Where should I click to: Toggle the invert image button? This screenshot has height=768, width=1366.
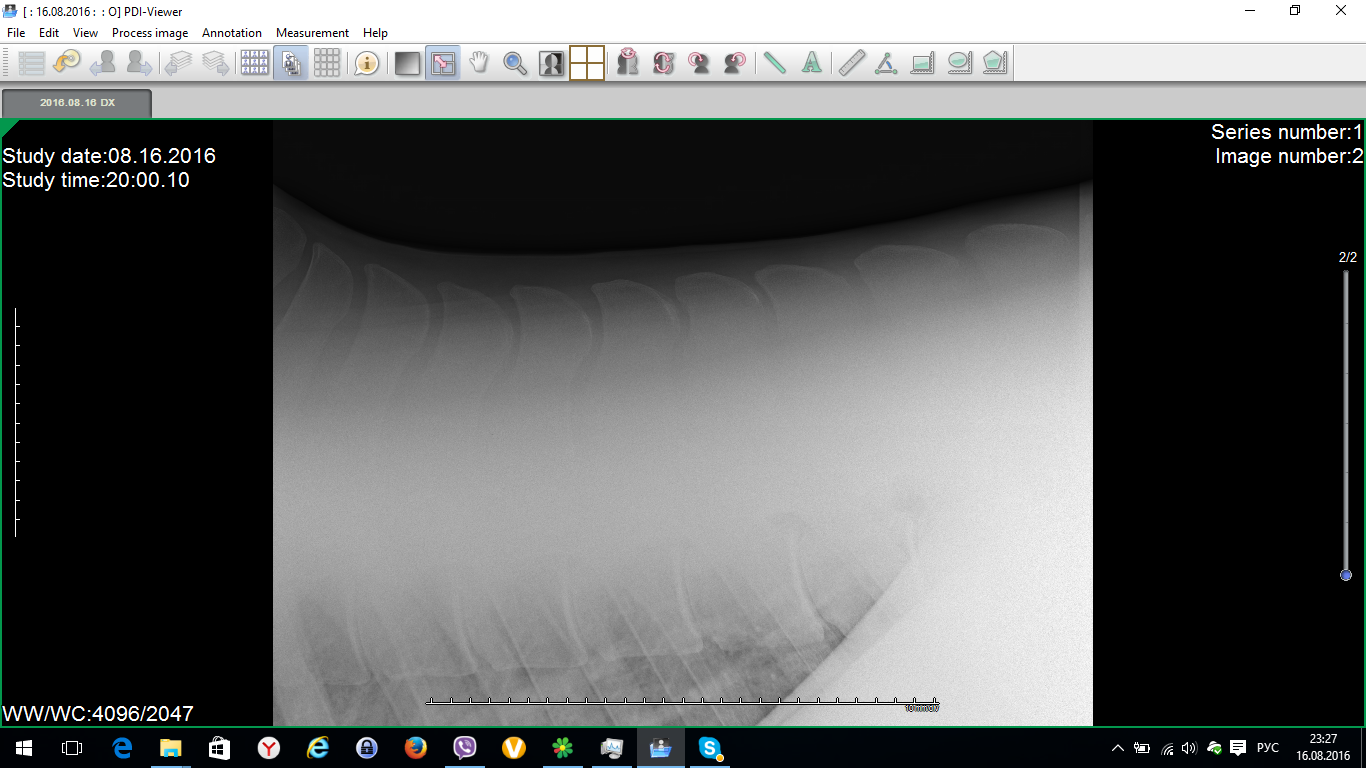click(x=551, y=64)
